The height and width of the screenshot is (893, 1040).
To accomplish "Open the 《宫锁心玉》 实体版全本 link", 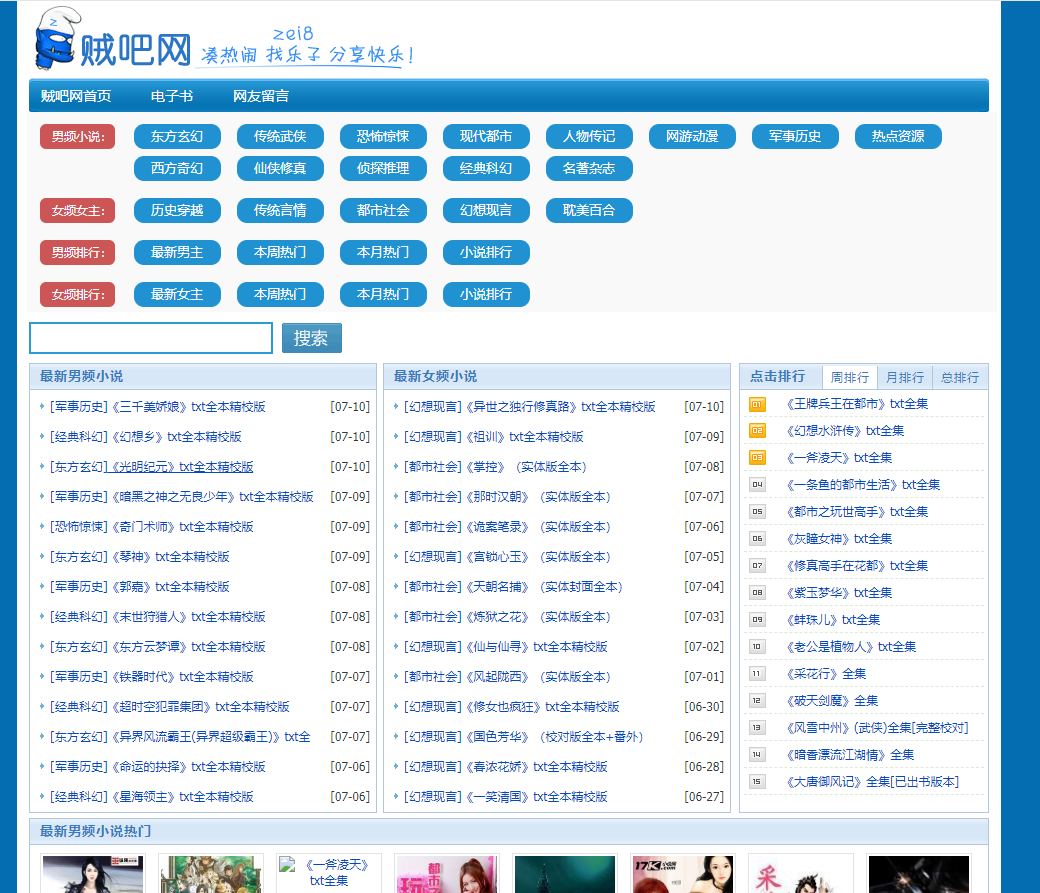I will tap(537, 557).
